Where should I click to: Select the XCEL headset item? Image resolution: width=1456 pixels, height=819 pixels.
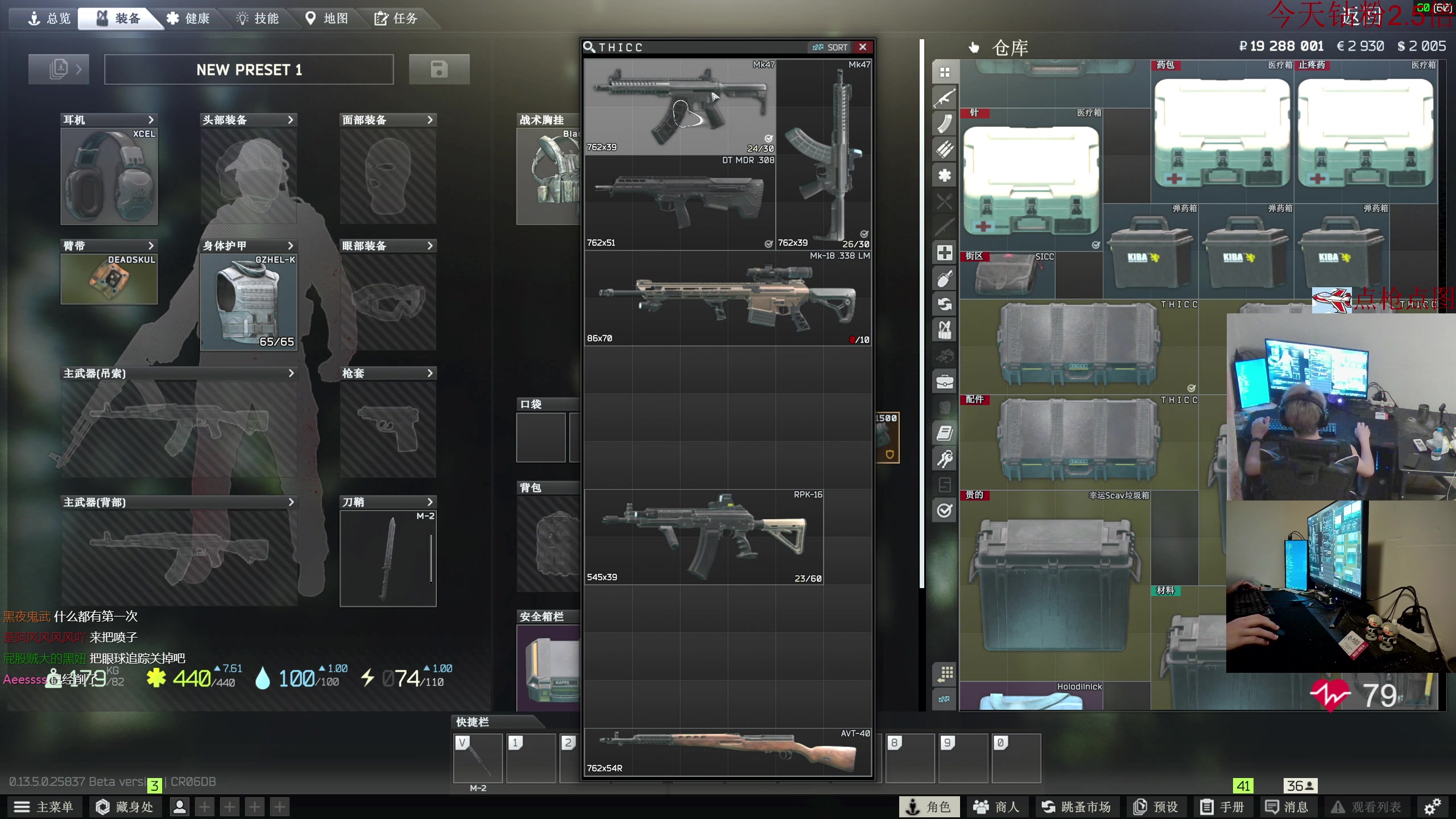(109, 176)
